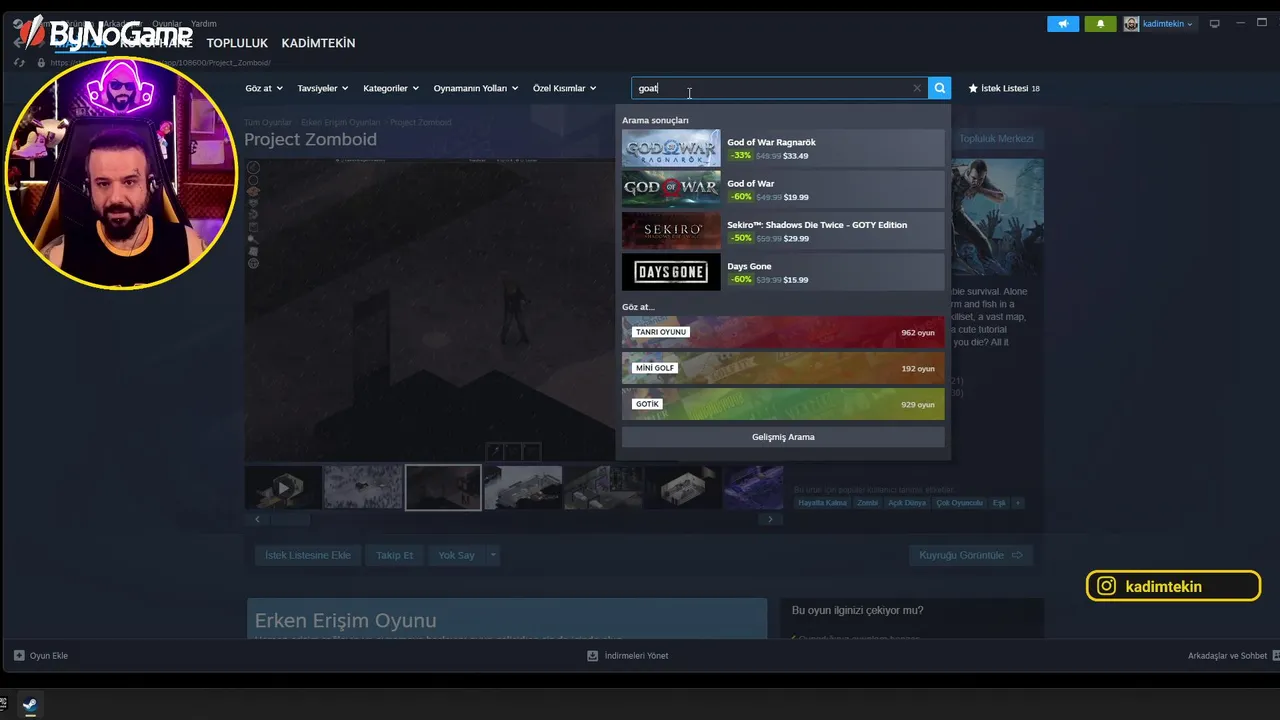The image size is (1280, 720).
Task: Clear the search field with the X
Action: click(917, 88)
